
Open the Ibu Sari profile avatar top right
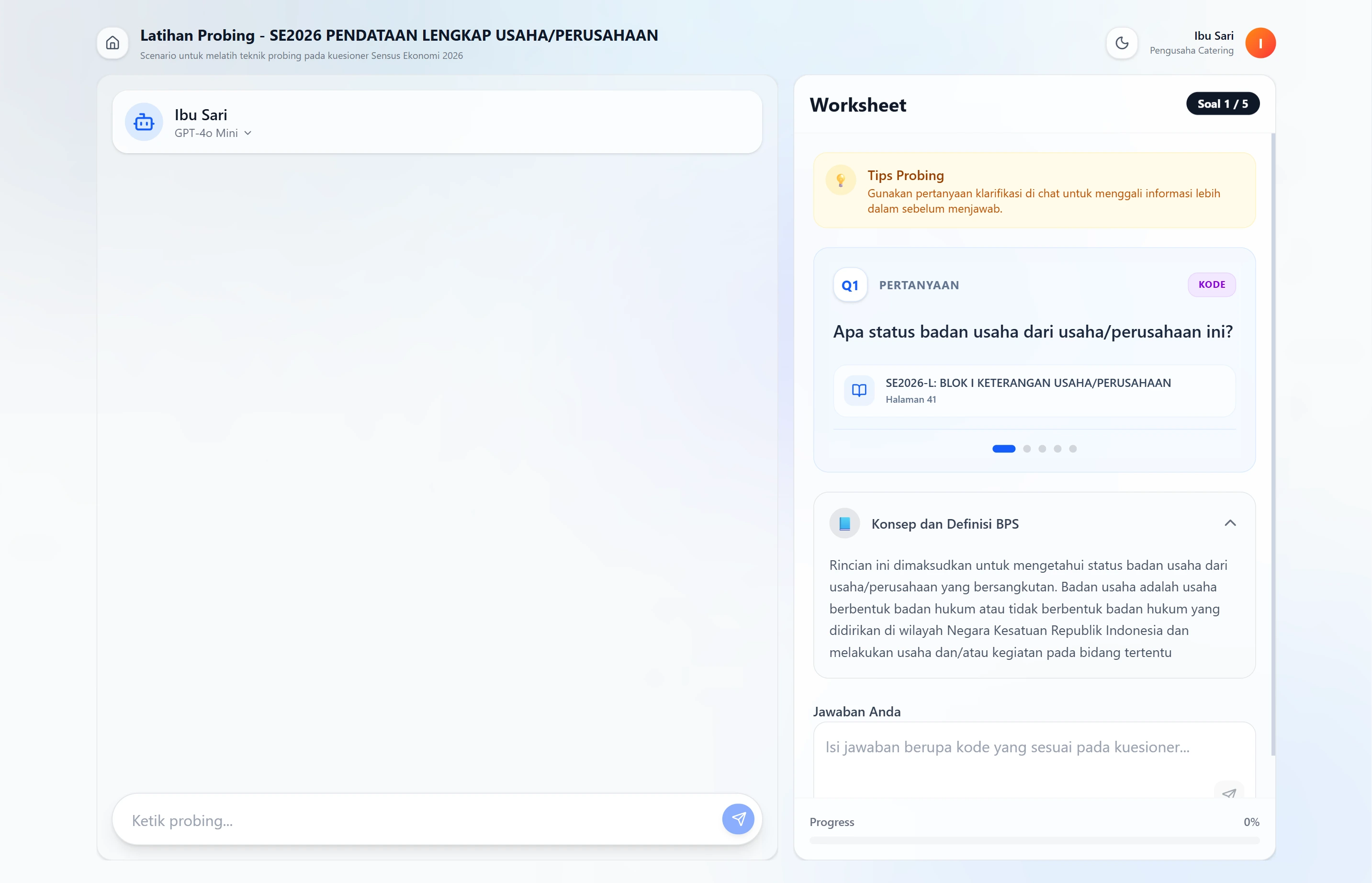1261,43
